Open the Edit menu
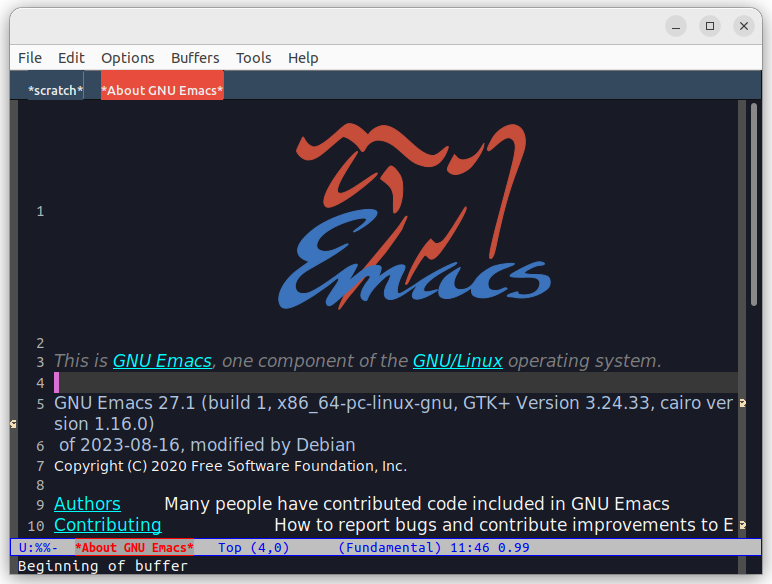This screenshot has width=772, height=584. (x=71, y=58)
